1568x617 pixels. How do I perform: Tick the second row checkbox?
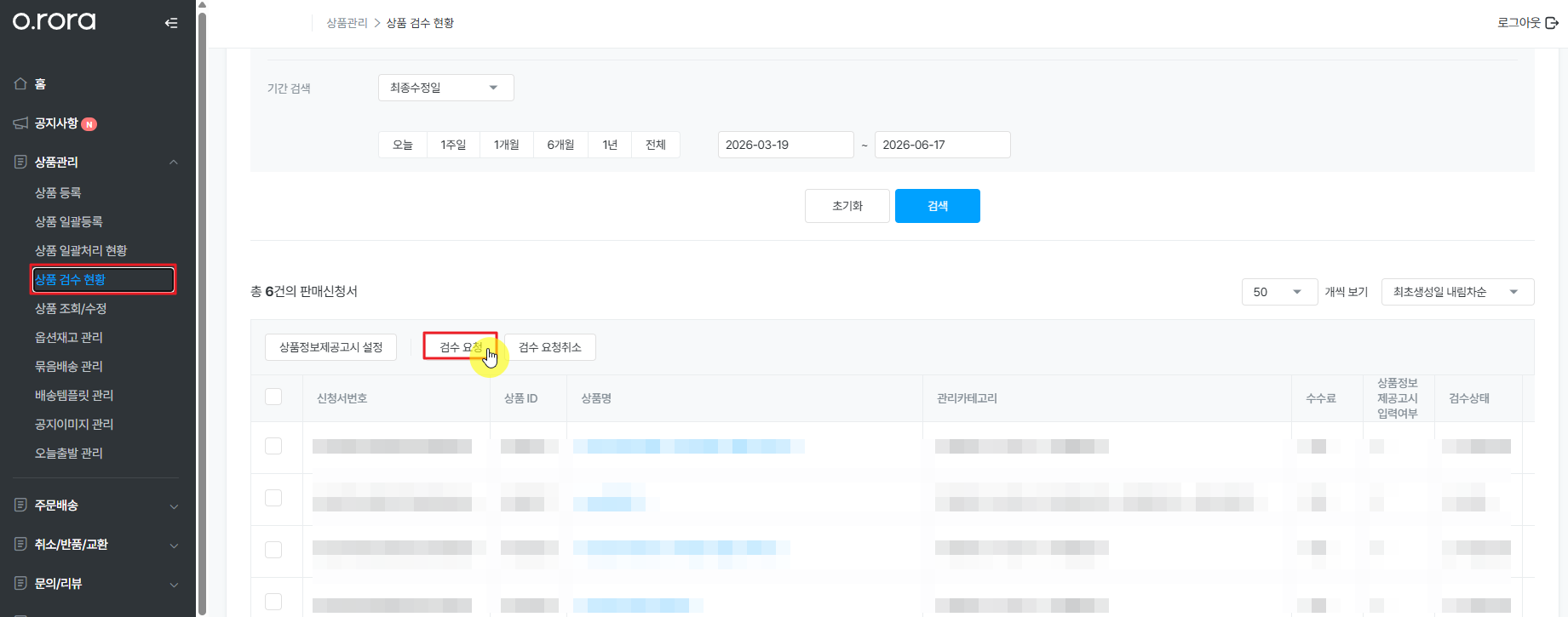273,498
